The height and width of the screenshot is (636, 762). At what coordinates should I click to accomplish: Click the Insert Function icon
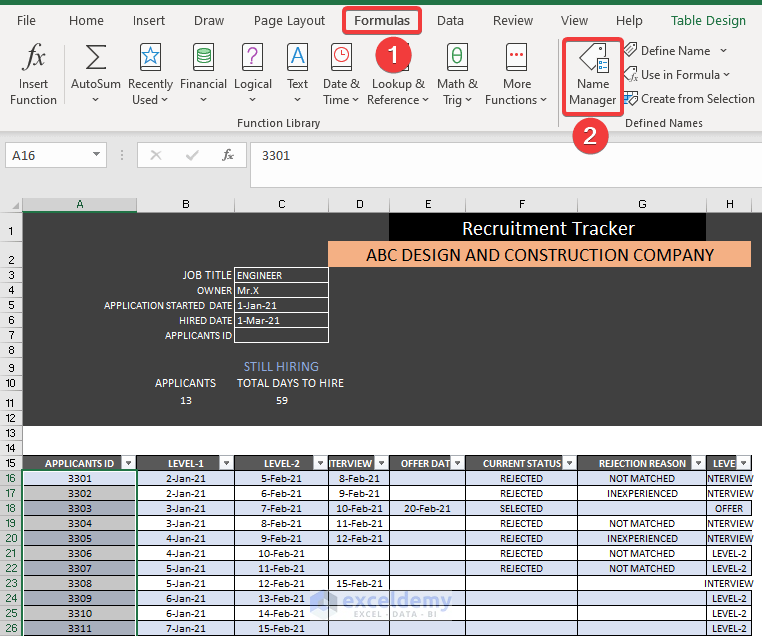coord(33,57)
